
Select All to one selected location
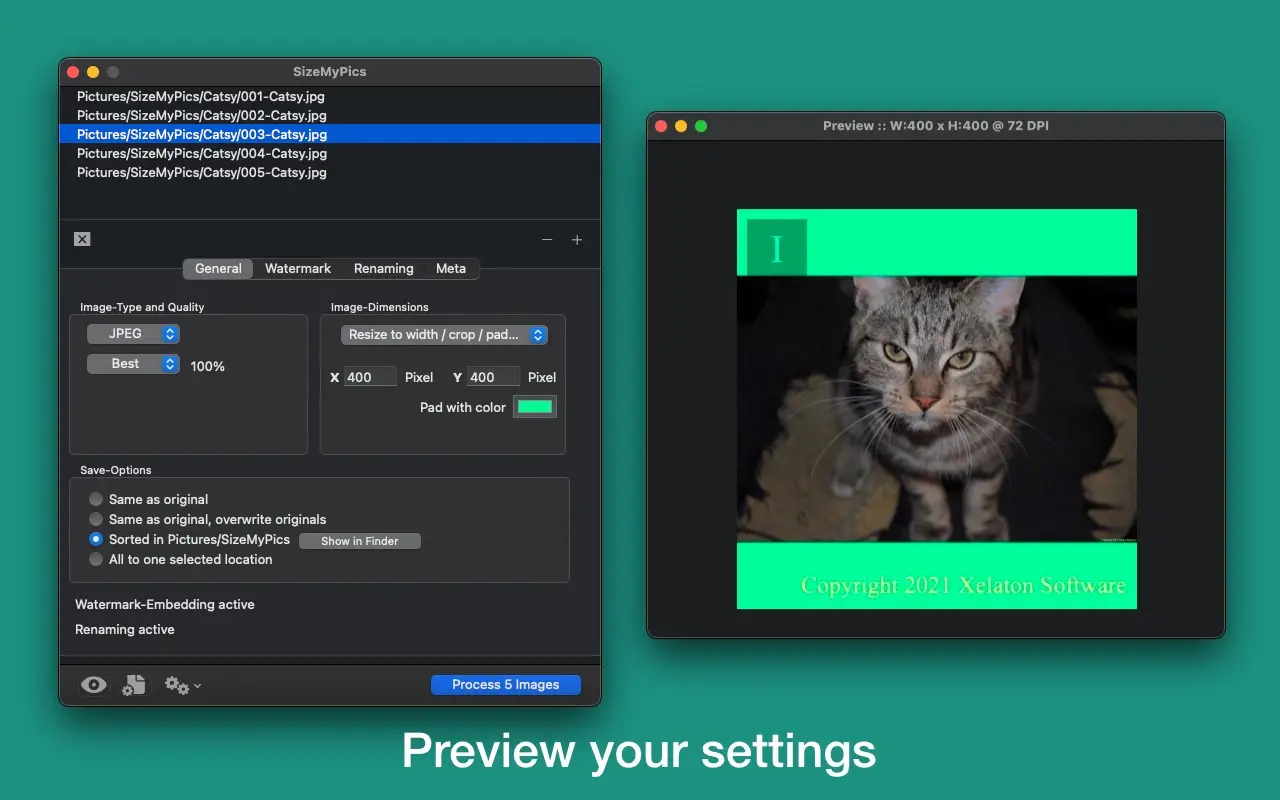point(96,559)
